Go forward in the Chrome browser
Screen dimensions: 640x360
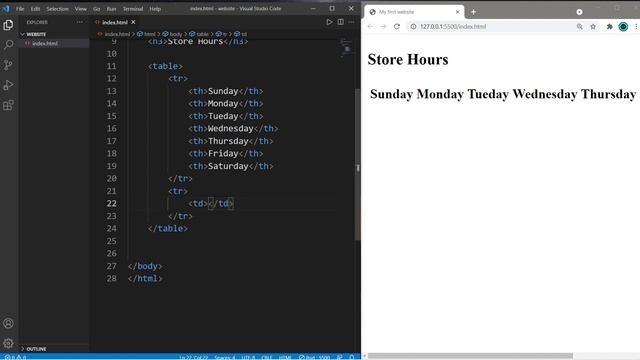pyautogui.click(x=383, y=27)
